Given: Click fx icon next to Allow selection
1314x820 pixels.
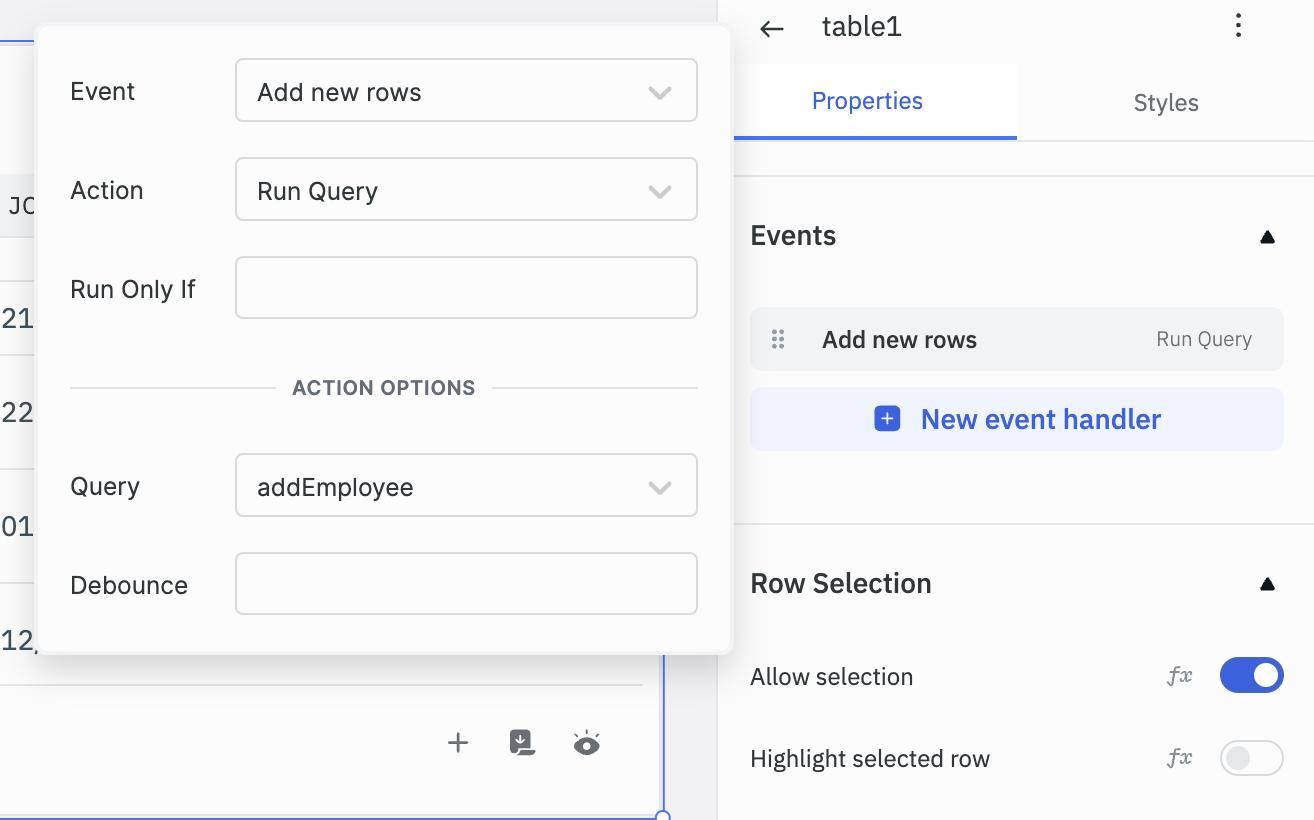Looking at the screenshot, I should coord(1180,676).
